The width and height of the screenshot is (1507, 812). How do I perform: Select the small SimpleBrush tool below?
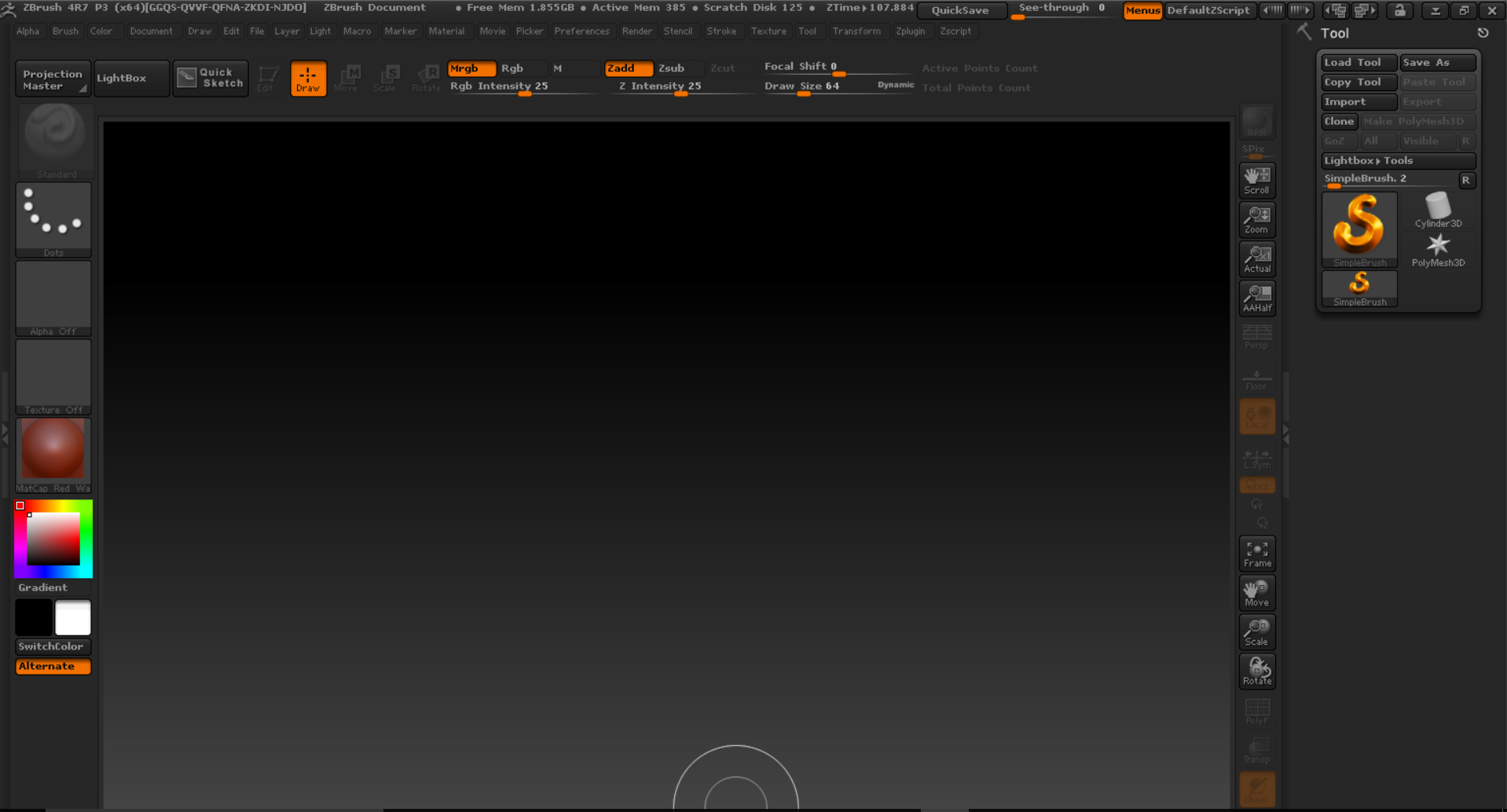click(x=1359, y=288)
